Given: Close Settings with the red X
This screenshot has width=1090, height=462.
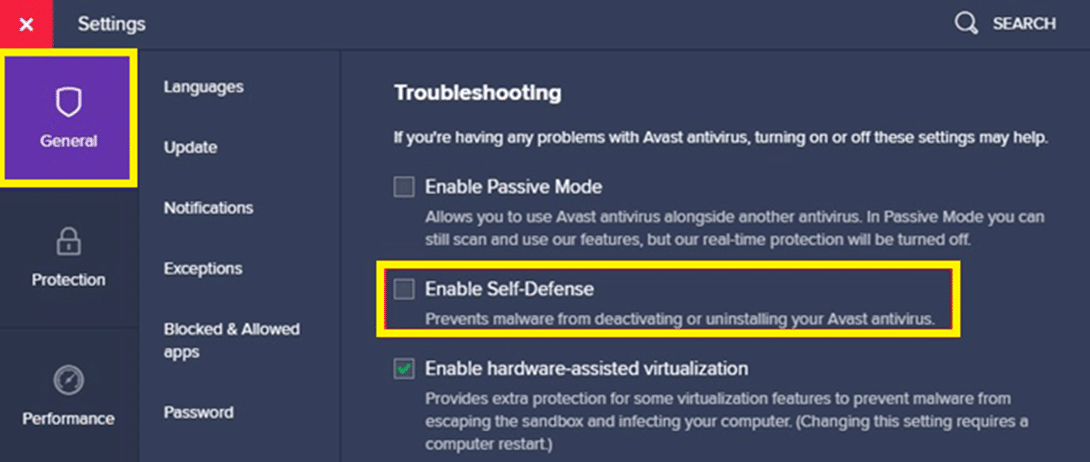Looking at the screenshot, I should [x=26, y=24].
